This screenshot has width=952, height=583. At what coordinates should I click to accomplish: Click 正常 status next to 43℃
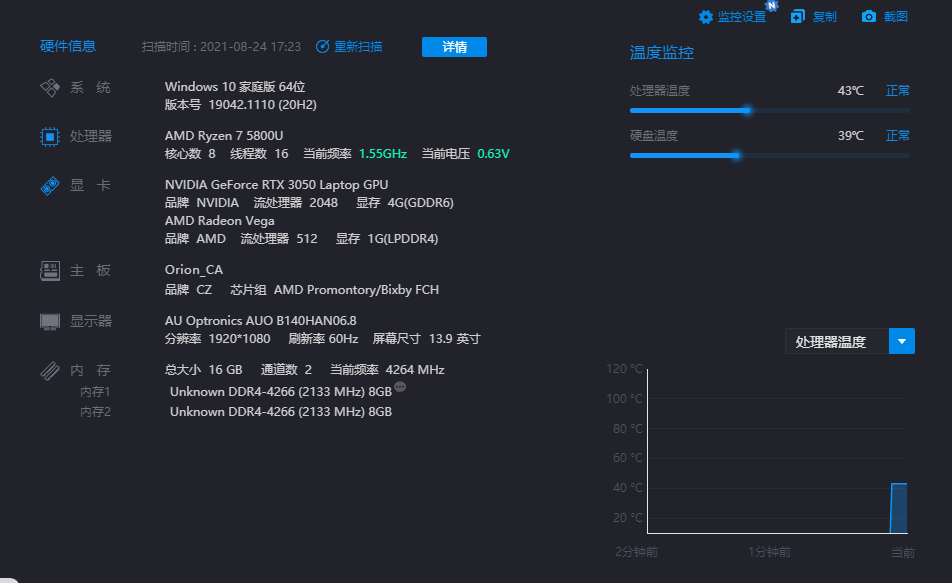(897, 90)
